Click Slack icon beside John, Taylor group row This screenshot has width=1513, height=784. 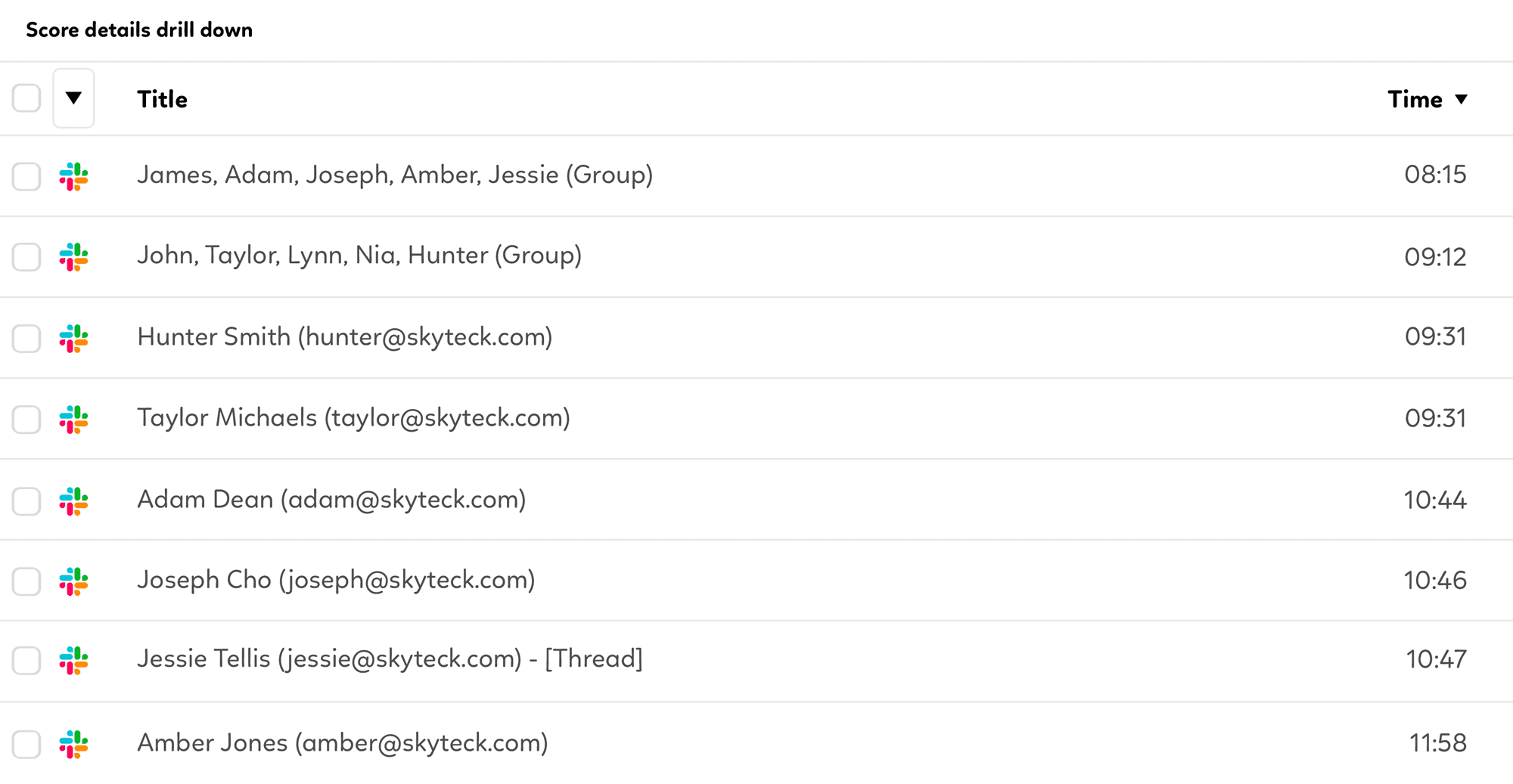73,257
